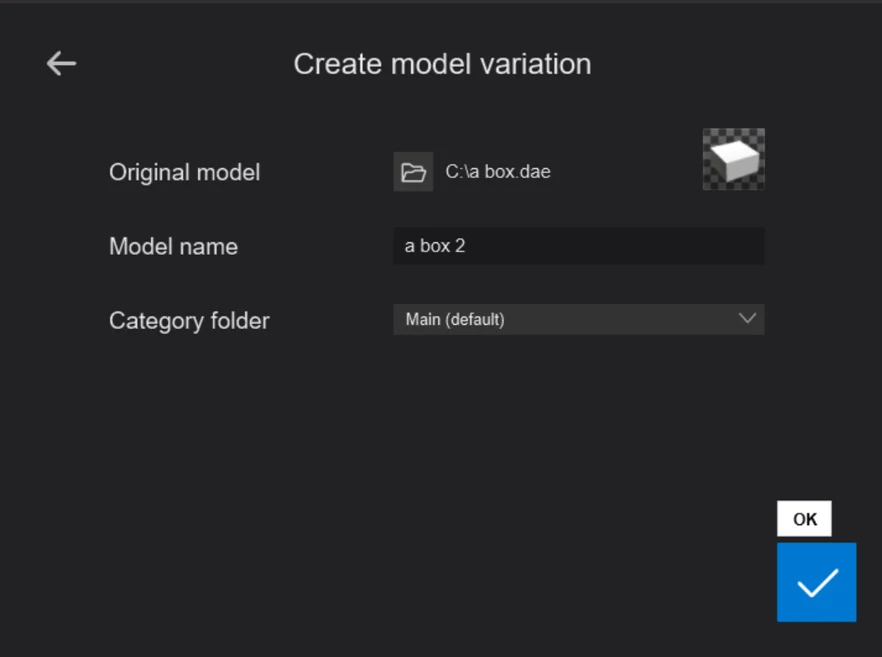882x657 pixels.
Task: Place cursor after "a box 2" text
Action: tap(467, 246)
